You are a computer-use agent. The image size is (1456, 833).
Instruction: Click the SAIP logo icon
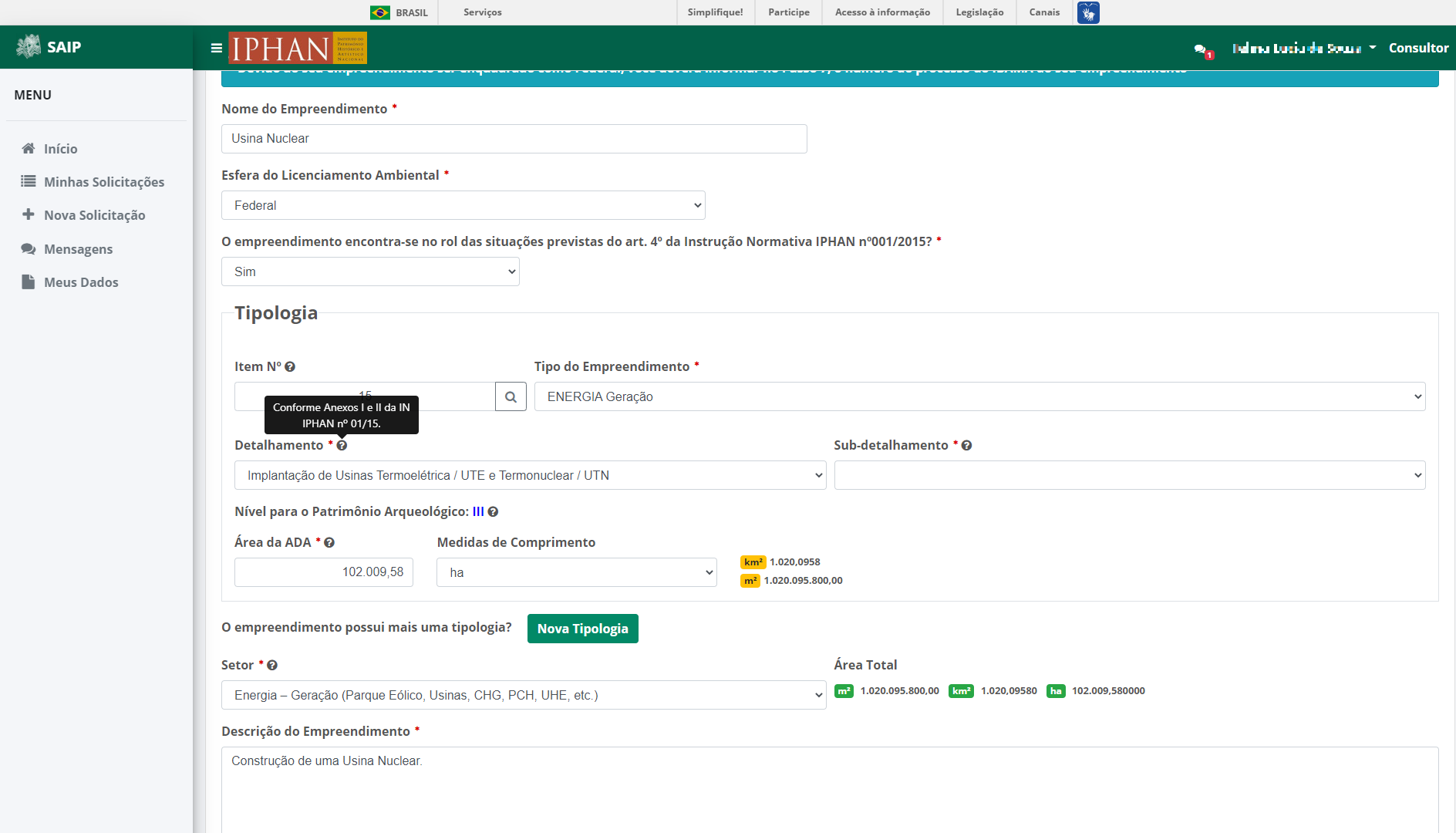[x=29, y=47]
